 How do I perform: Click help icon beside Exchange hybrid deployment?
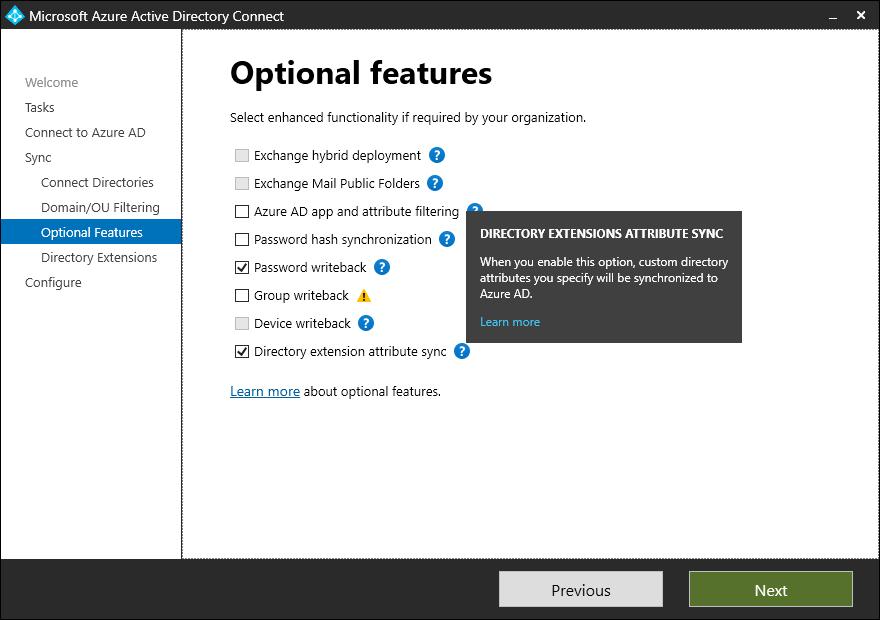tap(437, 156)
